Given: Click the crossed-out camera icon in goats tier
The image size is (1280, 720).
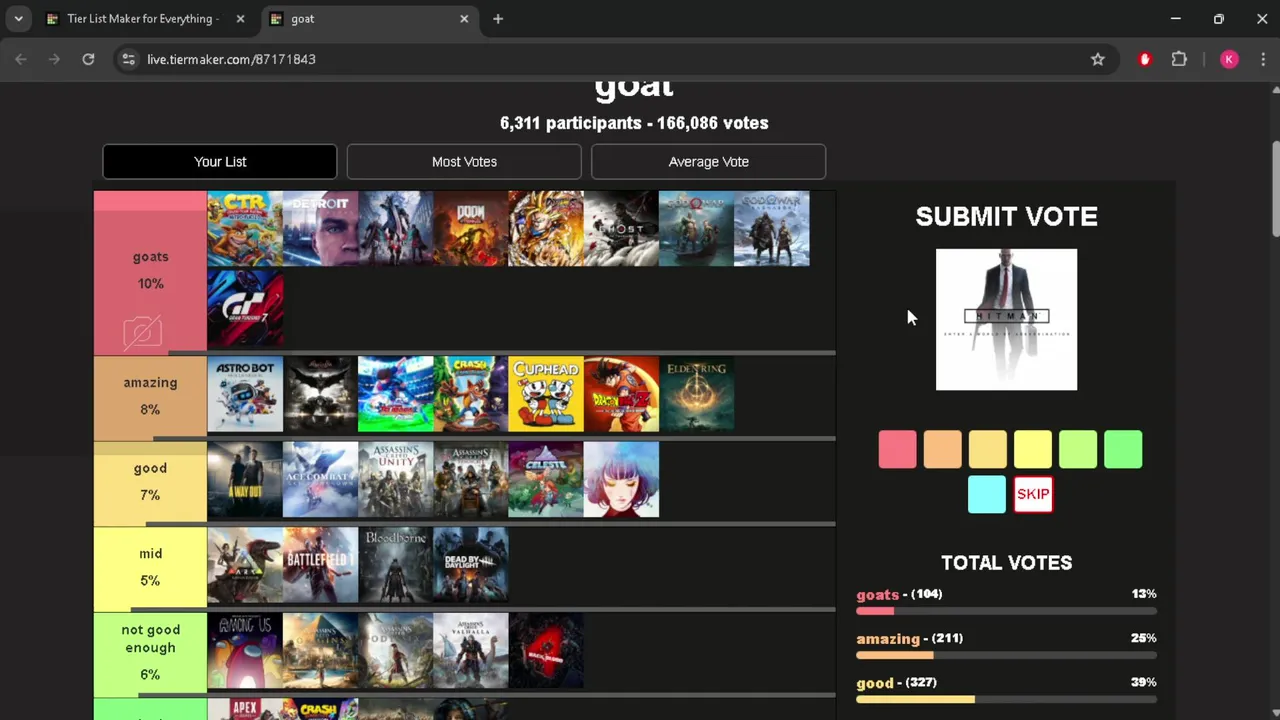Looking at the screenshot, I should (142, 331).
